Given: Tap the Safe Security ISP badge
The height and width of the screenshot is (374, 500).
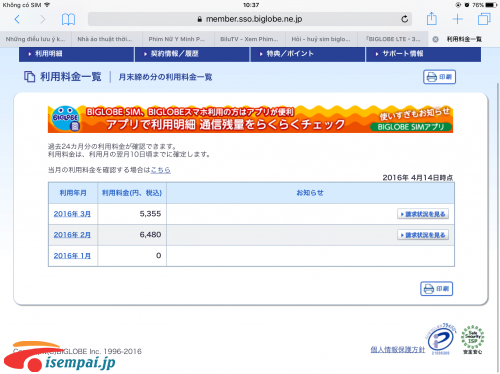Looking at the screenshot, I should (x=473, y=339).
